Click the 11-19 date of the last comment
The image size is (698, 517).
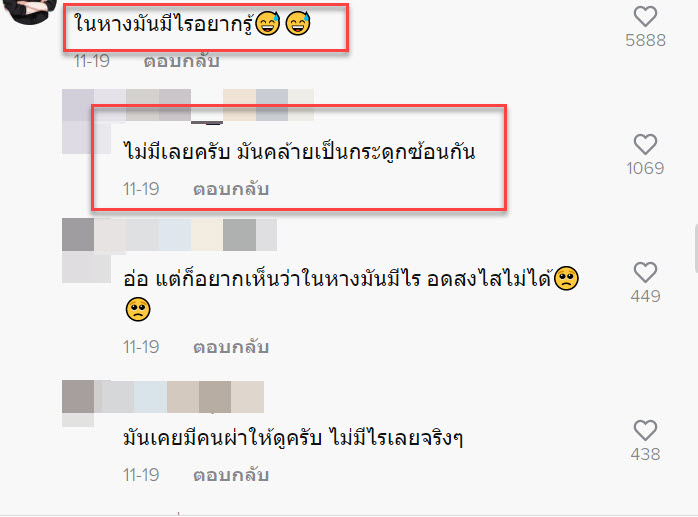click(x=141, y=475)
